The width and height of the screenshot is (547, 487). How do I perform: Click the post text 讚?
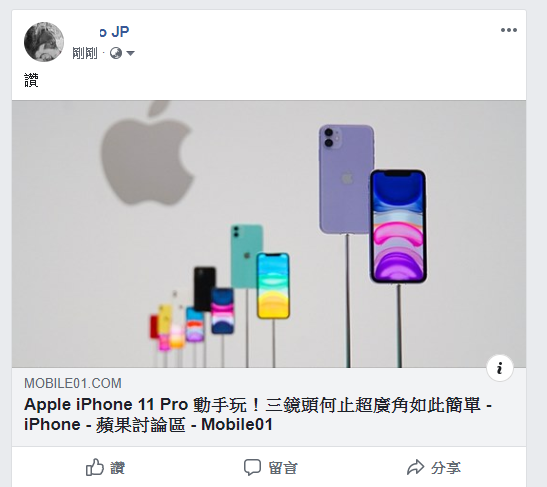[31, 80]
